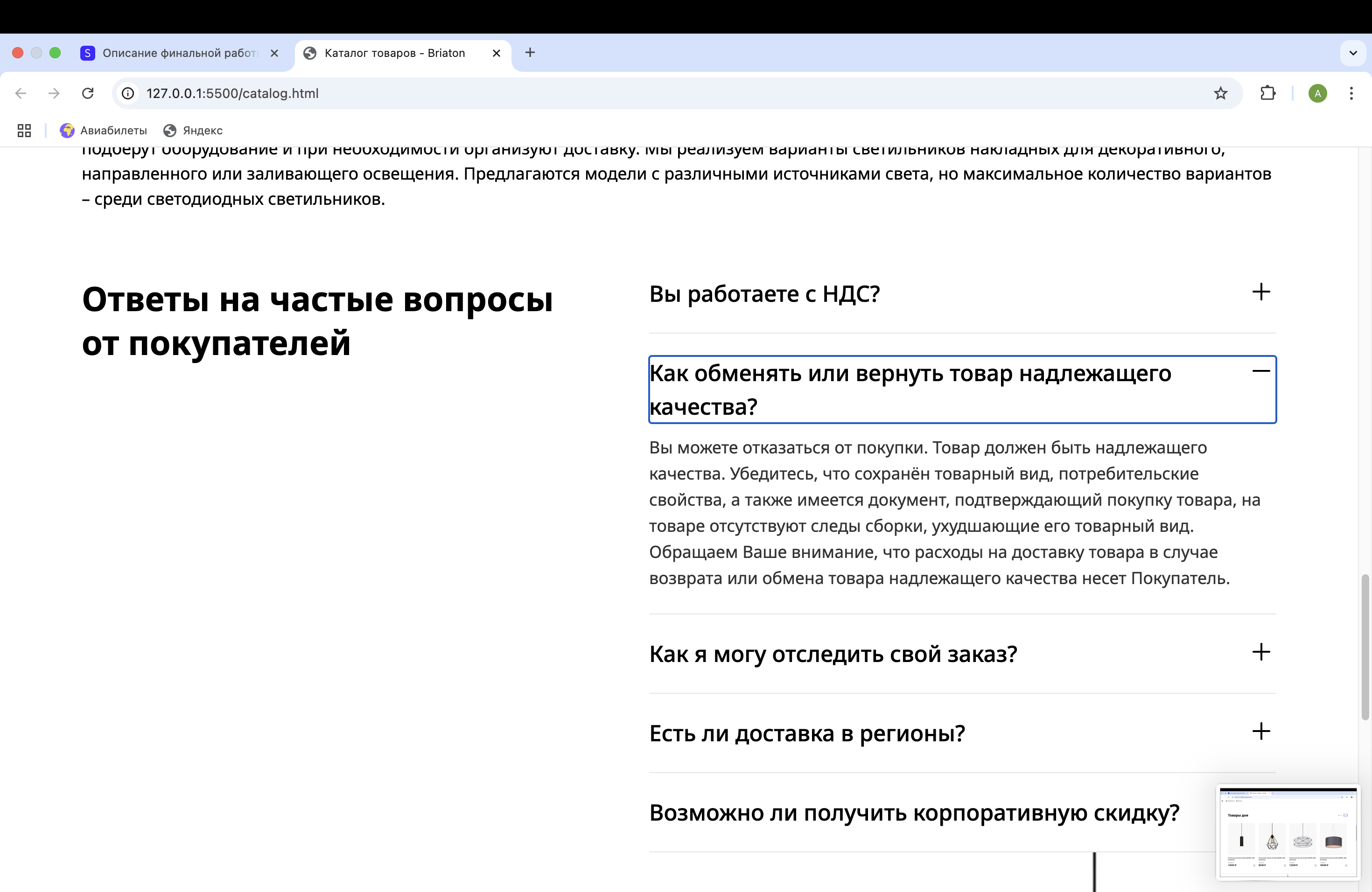This screenshot has height=892, width=1372.
Task: Click the answer paragraph starting Вы можете отказаться
Action: coord(955,513)
